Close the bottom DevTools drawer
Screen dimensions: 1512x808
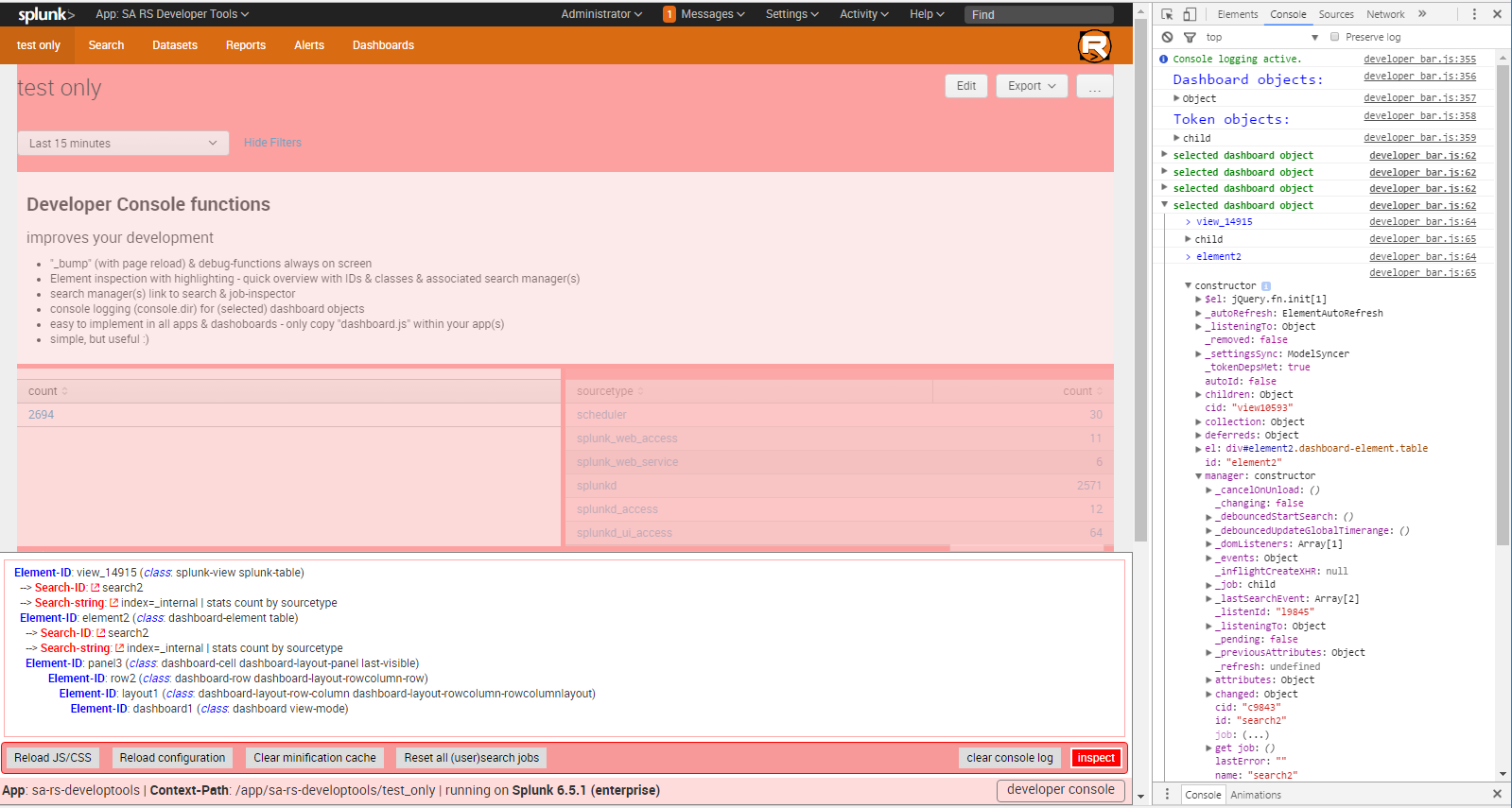coord(1497,794)
